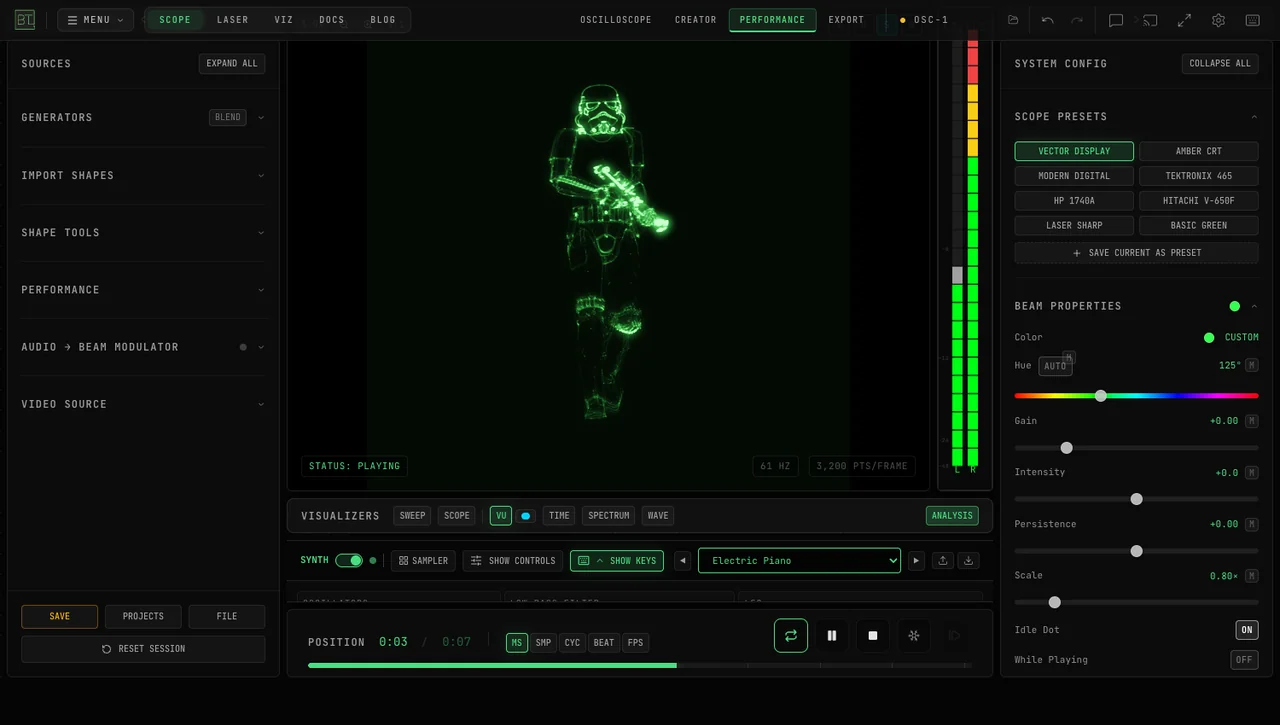The height and width of the screenshot is (725, 1280).
Task: Expand the Shape Tools section
Action: 261,232
